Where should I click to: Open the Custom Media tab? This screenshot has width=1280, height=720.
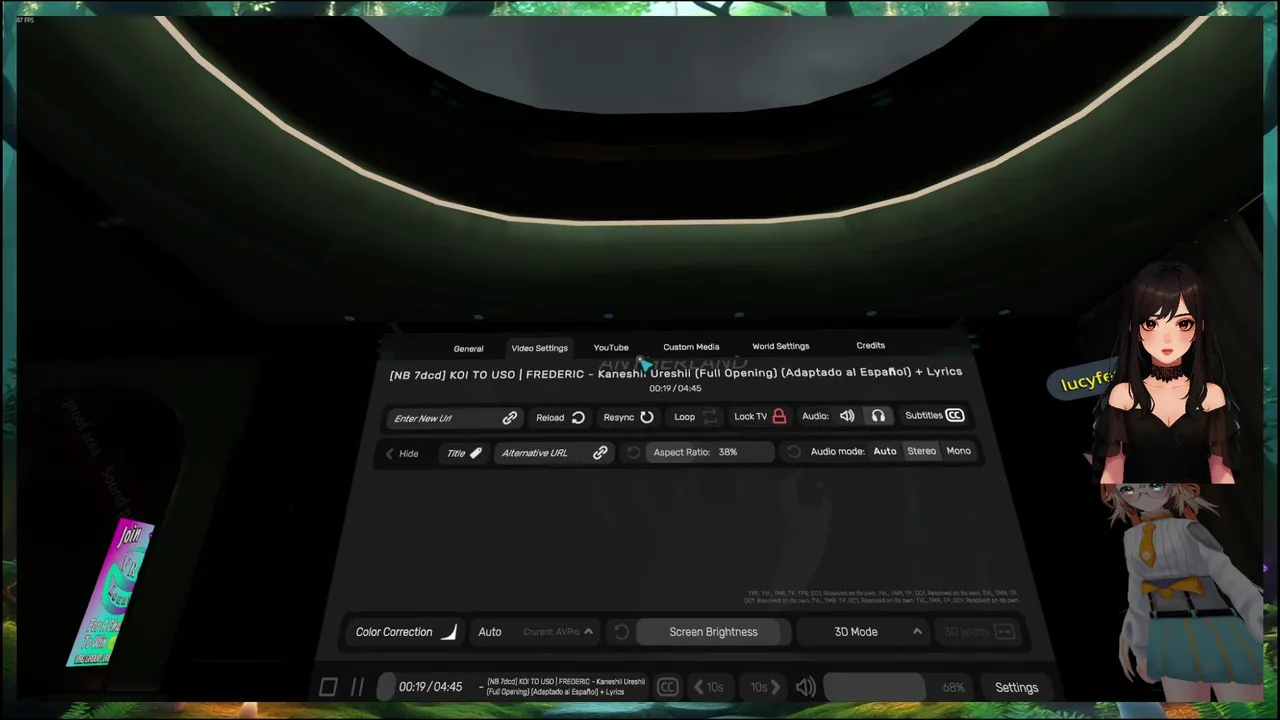coord(691,346)
